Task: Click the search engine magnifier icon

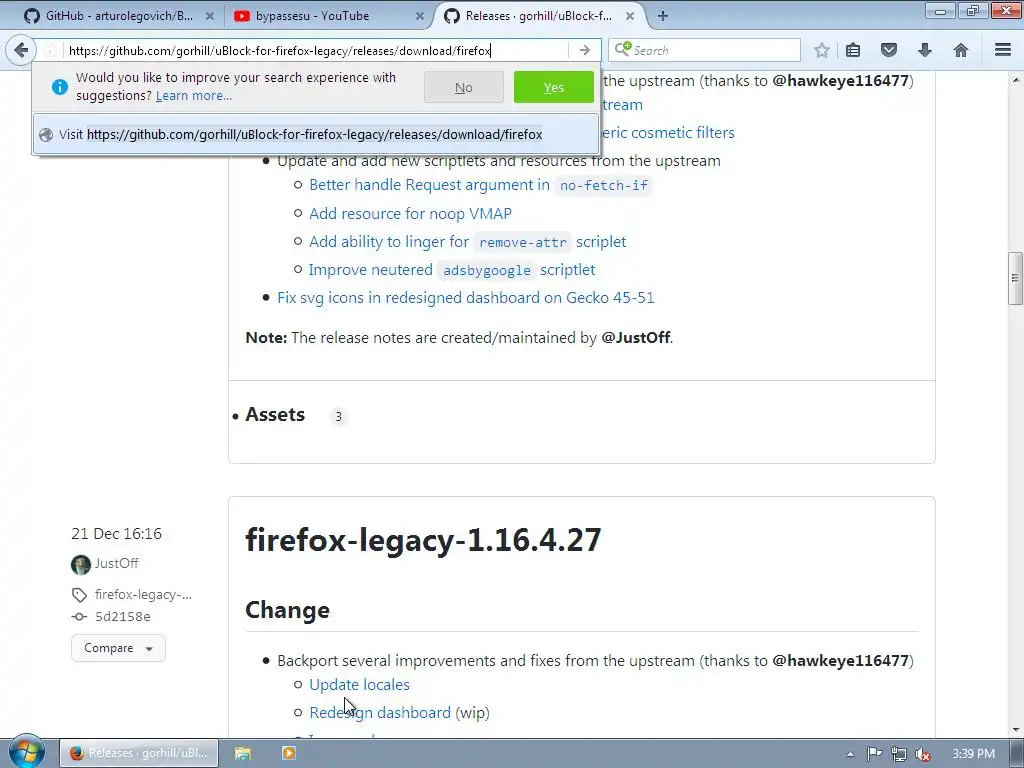Action: (622, 50)
